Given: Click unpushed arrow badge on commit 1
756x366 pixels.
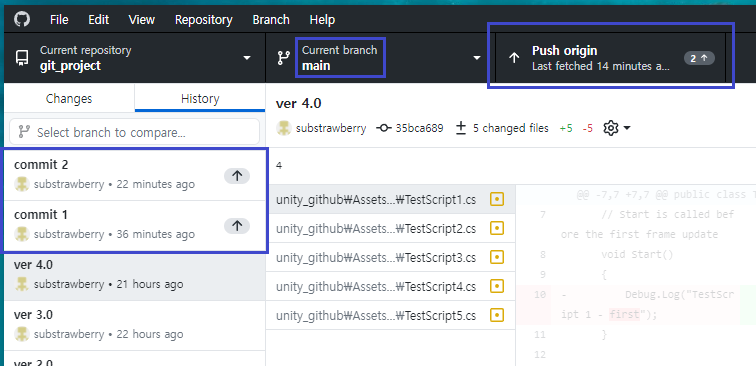Looking at the screenshot, I should click(x=237, y=226).
